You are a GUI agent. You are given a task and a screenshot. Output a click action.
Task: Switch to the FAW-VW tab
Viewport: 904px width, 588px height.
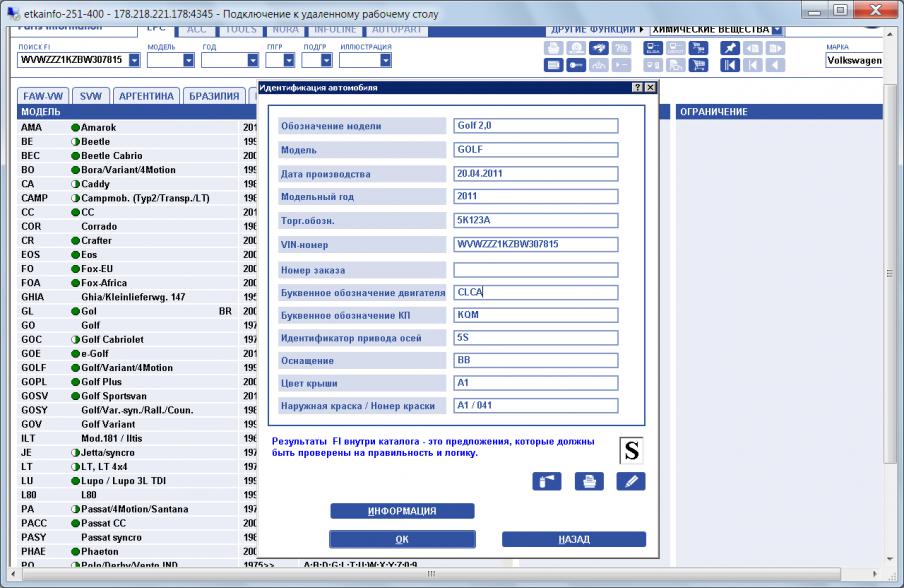pos(43,96)
